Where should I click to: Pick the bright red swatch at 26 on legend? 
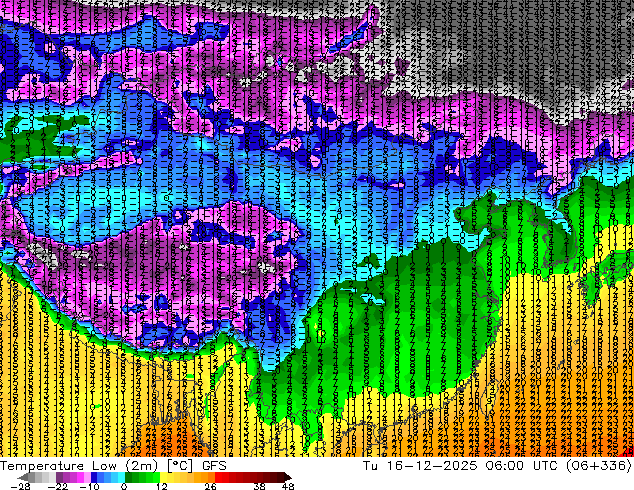coord(218,477)
